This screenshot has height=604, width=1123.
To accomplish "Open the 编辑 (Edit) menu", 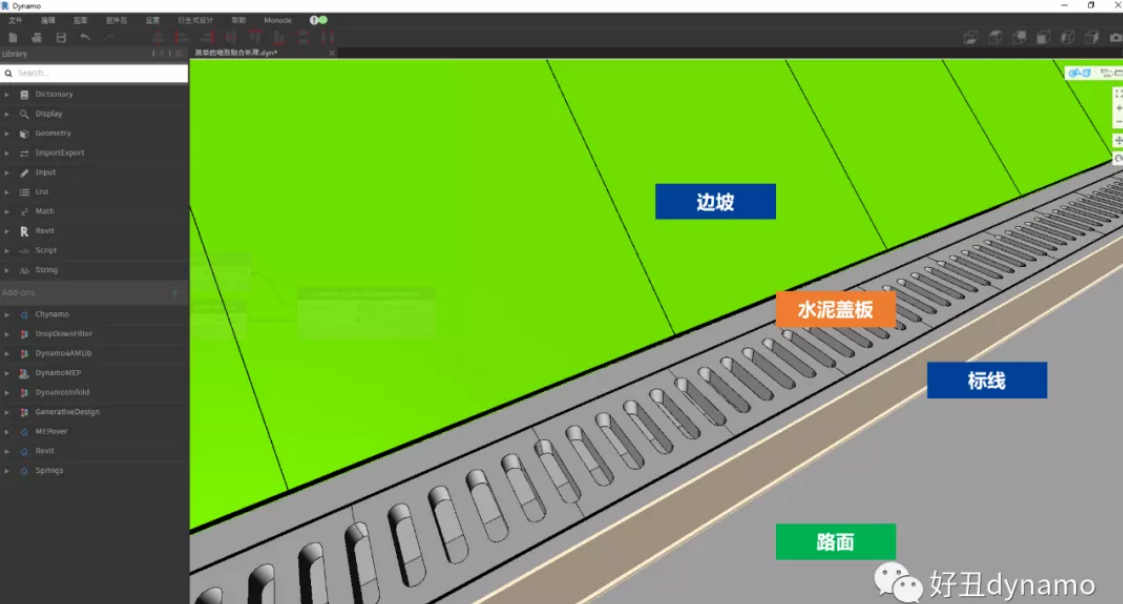I will (x=48, y=20).
